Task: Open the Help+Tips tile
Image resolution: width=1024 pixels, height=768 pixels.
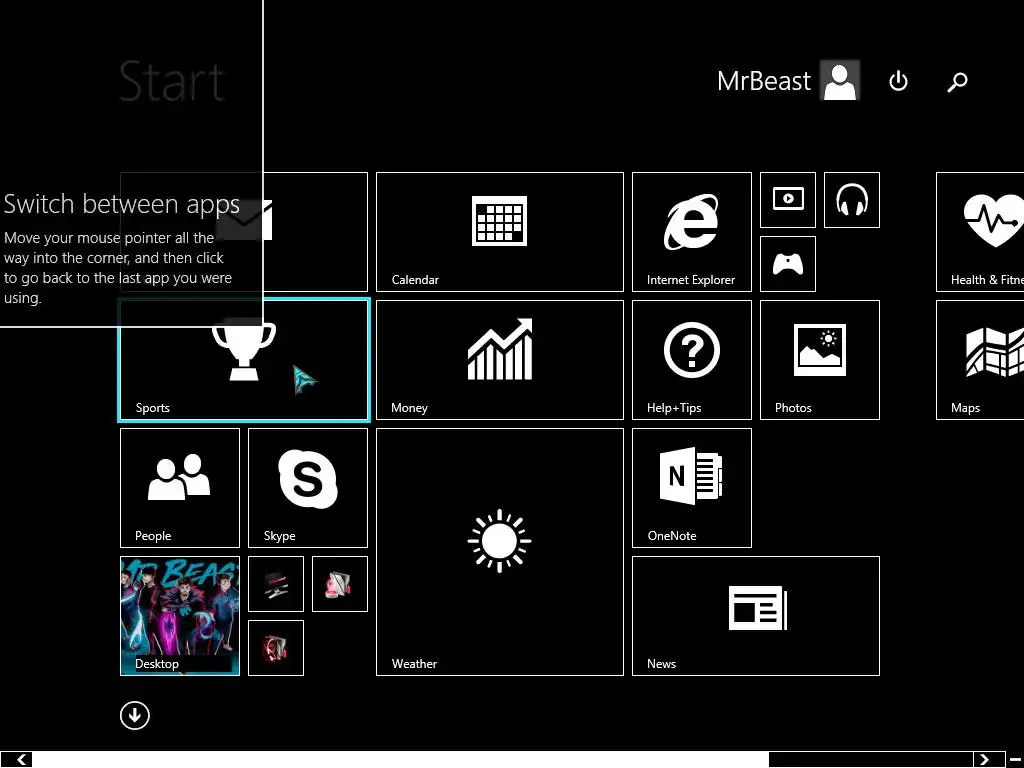Action: coord(692,360)
